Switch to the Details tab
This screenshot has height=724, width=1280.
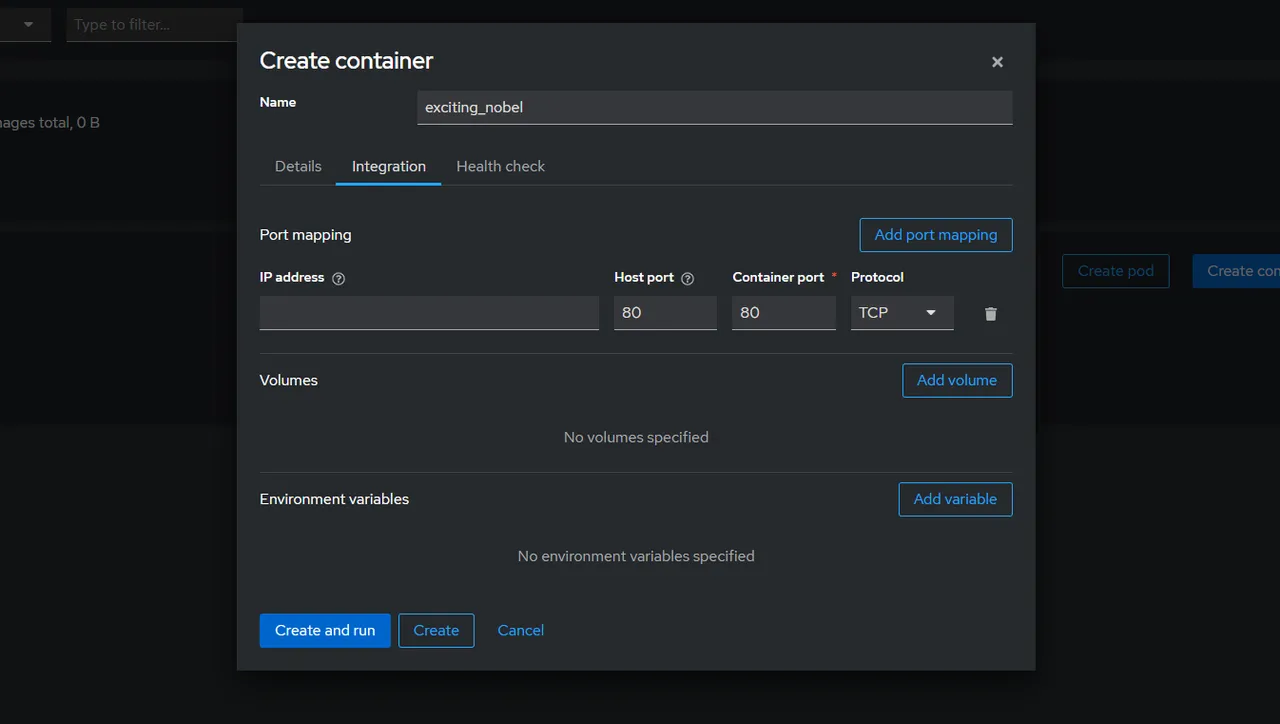click(x=298, y=166)
